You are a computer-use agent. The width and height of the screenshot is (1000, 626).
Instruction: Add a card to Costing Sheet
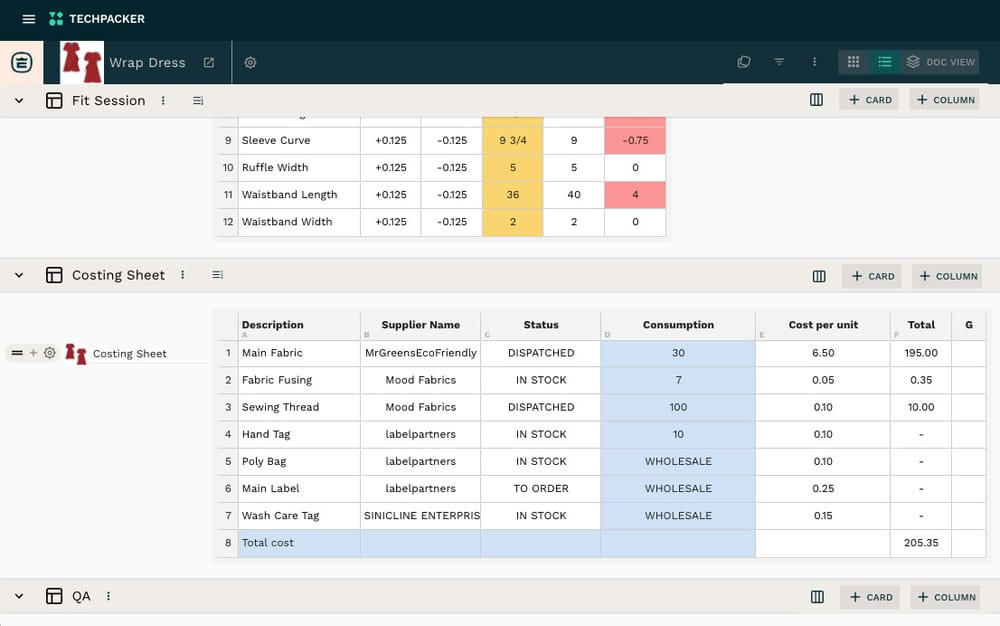[x=872, y=276]
